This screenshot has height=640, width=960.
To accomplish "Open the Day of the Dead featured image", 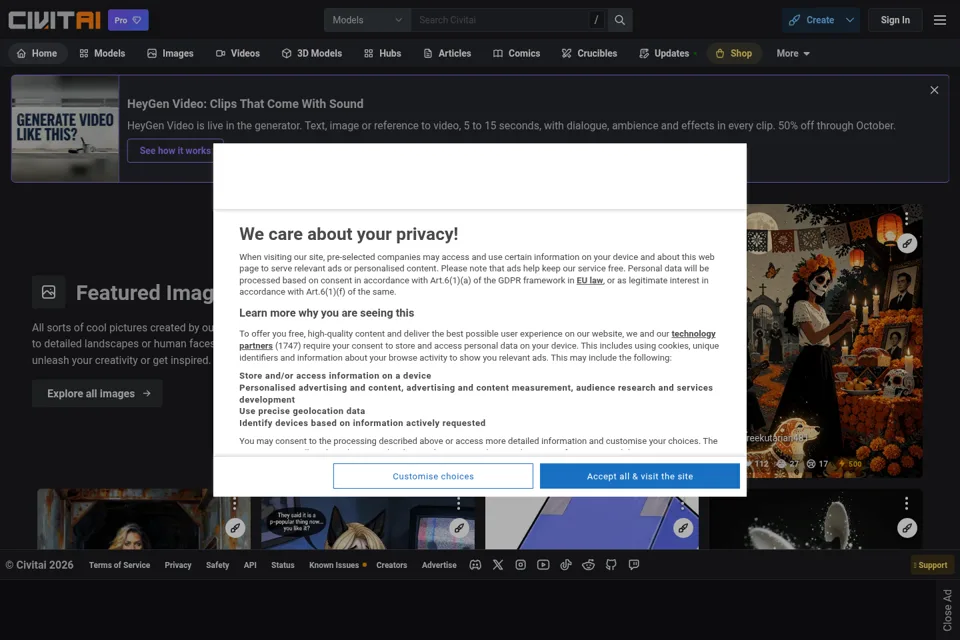I will (835, 341).
